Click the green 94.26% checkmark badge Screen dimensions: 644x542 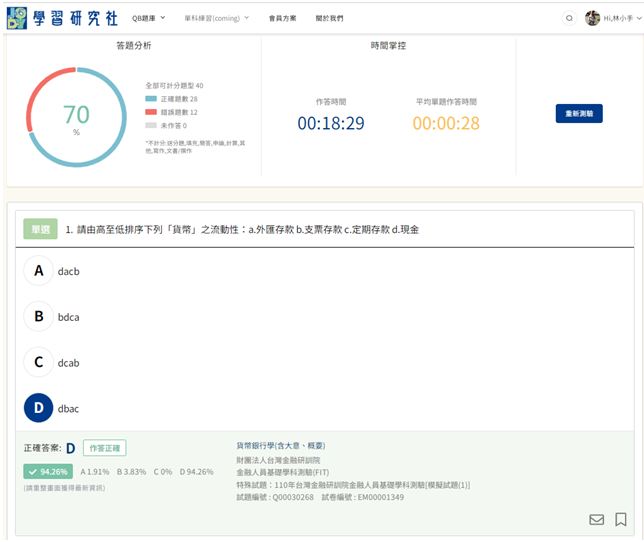coord(48,471)
